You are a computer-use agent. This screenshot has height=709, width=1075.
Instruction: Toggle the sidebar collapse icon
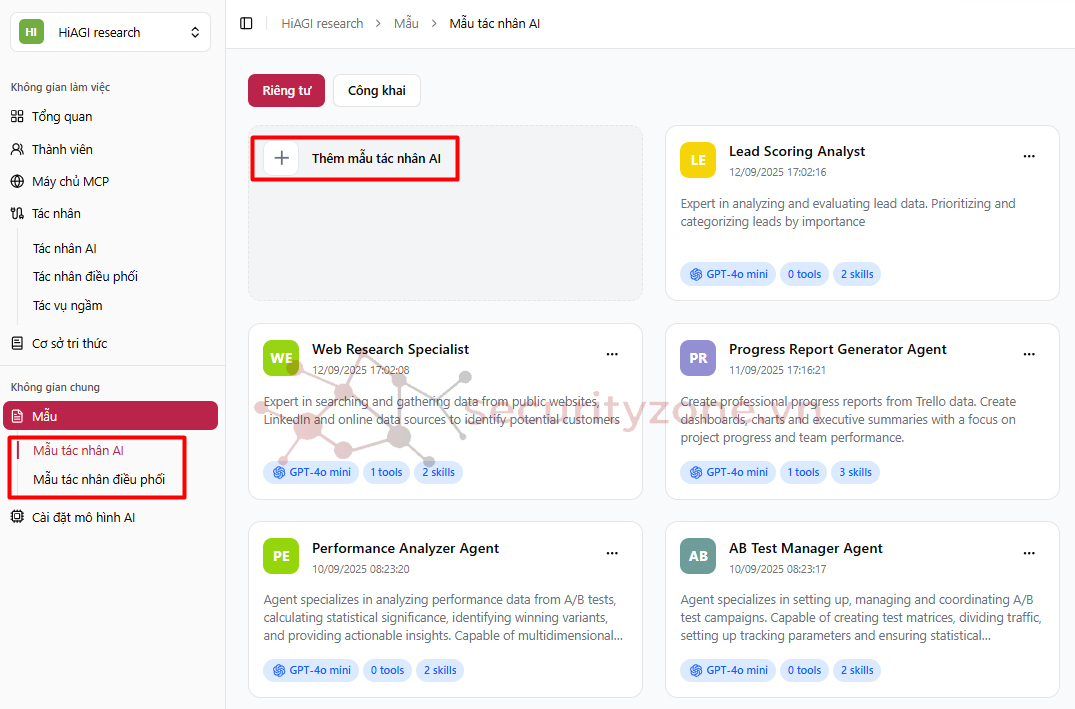[246, 23]
